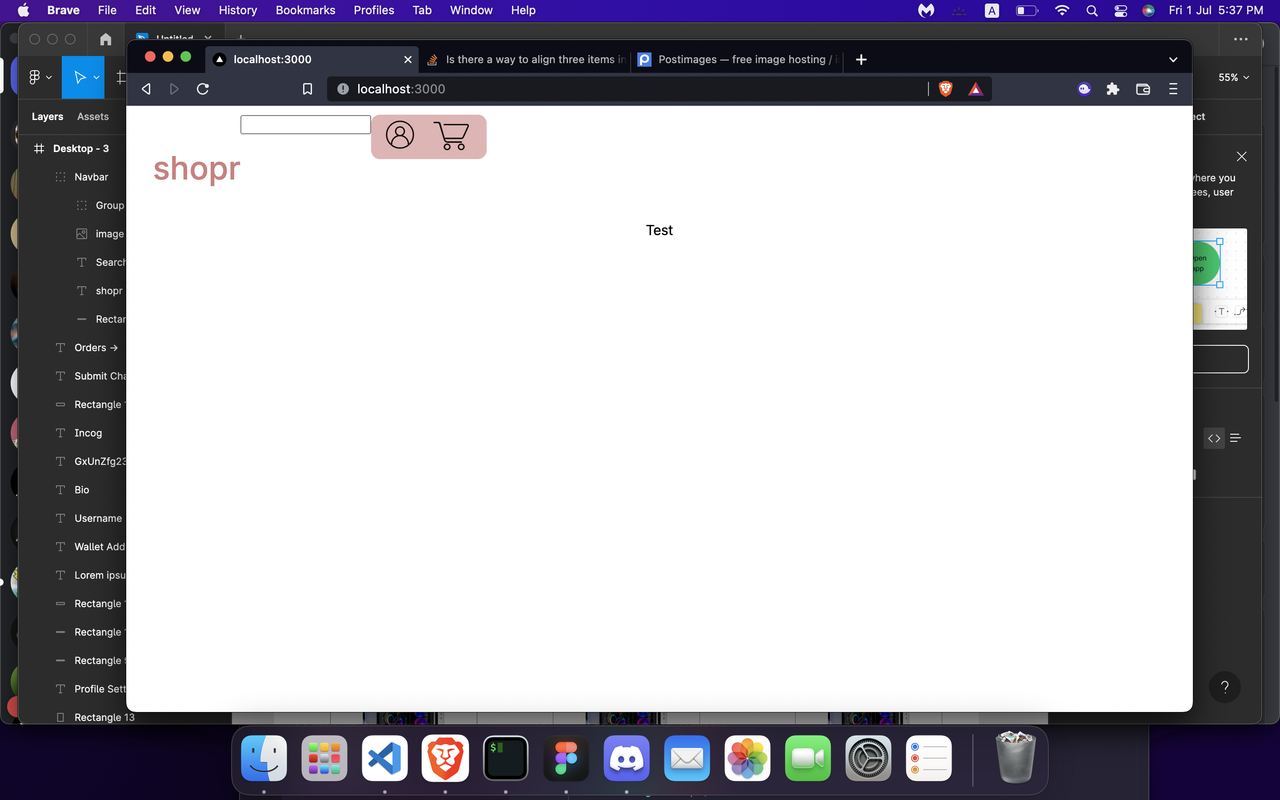
Task: Open Figma zoom 55% dropdown
Action: pos(1233,77)
